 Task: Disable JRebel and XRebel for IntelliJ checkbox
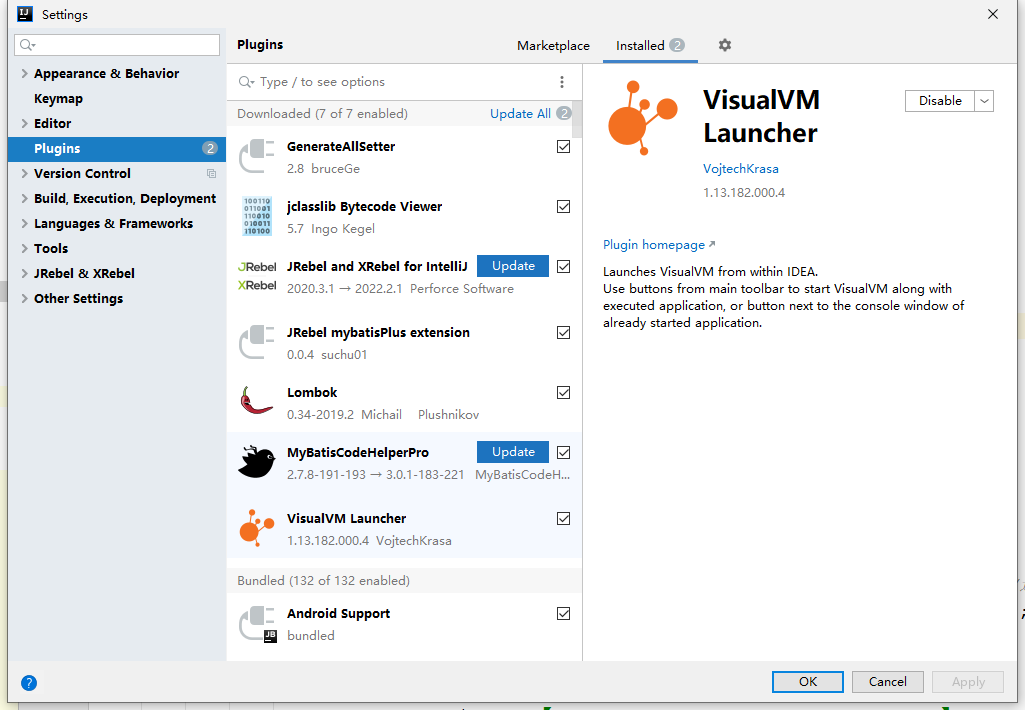pos(563,267)
